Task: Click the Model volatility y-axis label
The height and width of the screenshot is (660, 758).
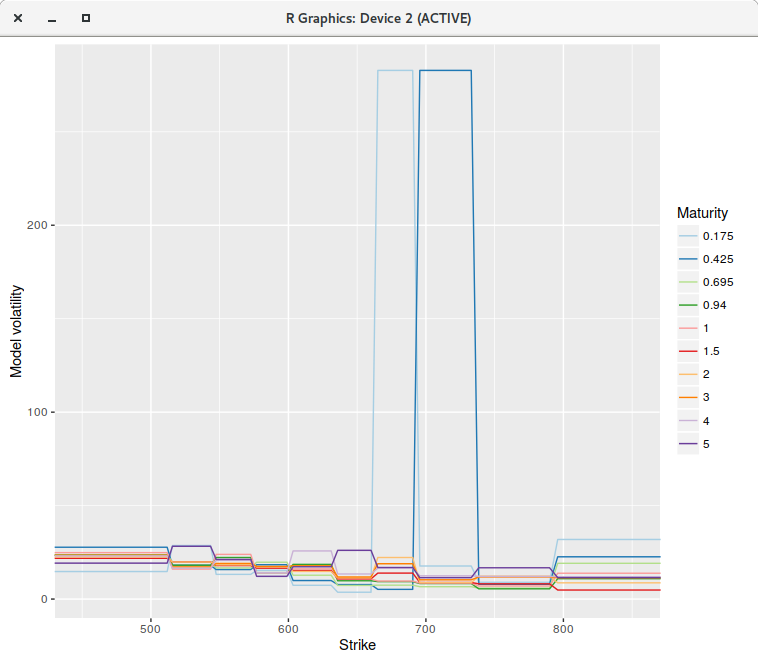Action: (16, 331)
